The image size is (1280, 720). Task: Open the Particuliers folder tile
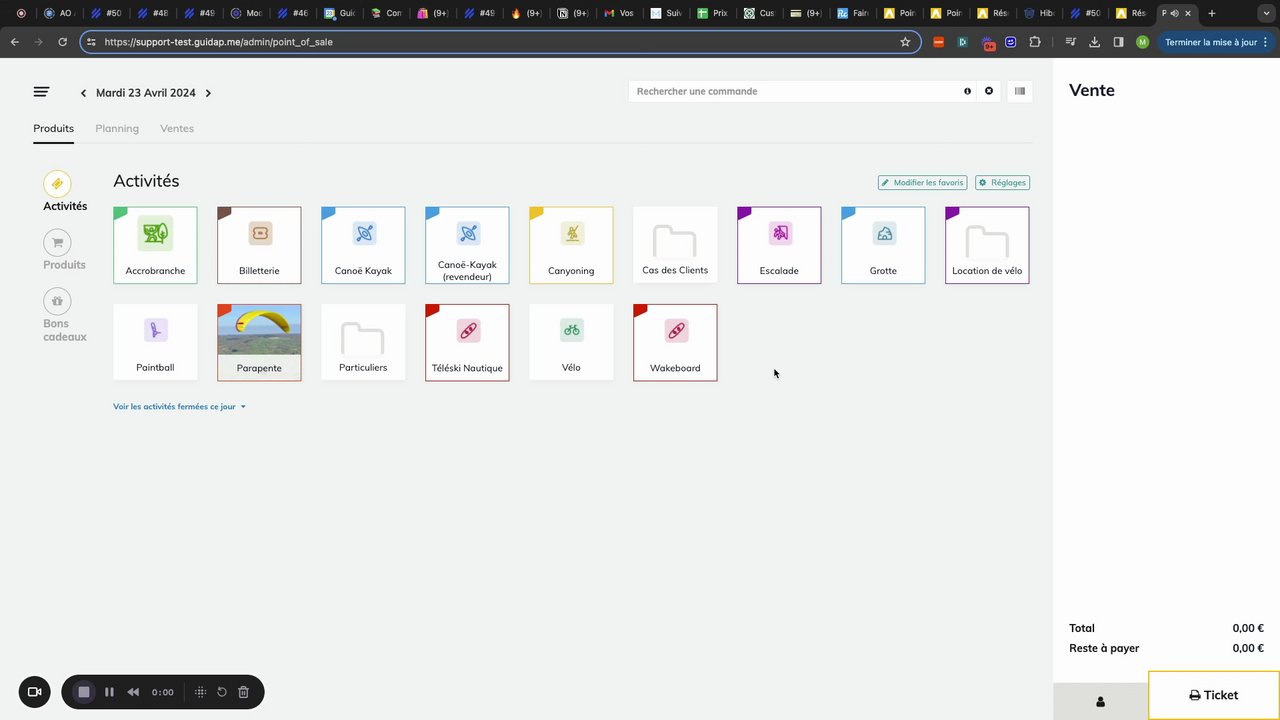click(363, 342)
